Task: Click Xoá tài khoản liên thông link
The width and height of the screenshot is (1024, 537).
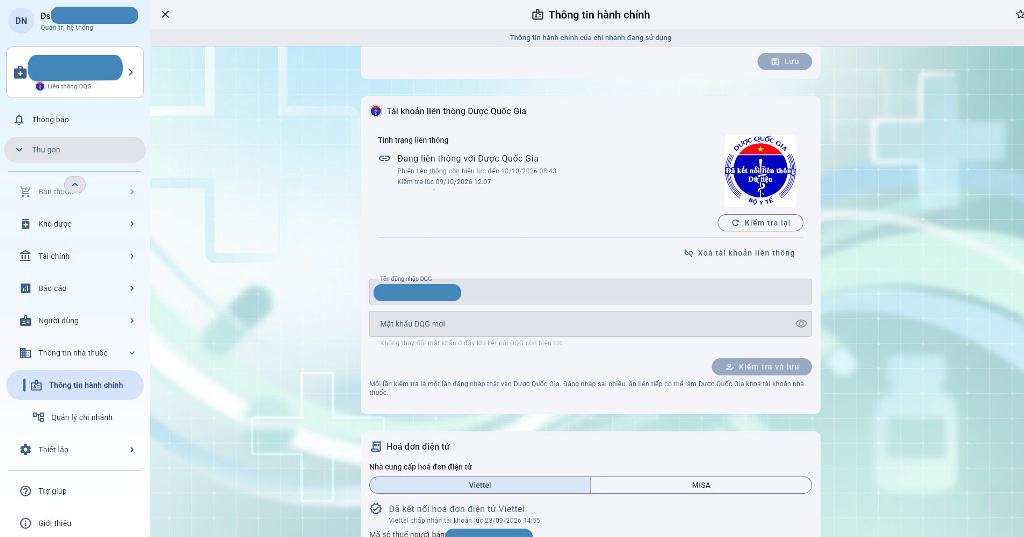Action: [739, 253]
